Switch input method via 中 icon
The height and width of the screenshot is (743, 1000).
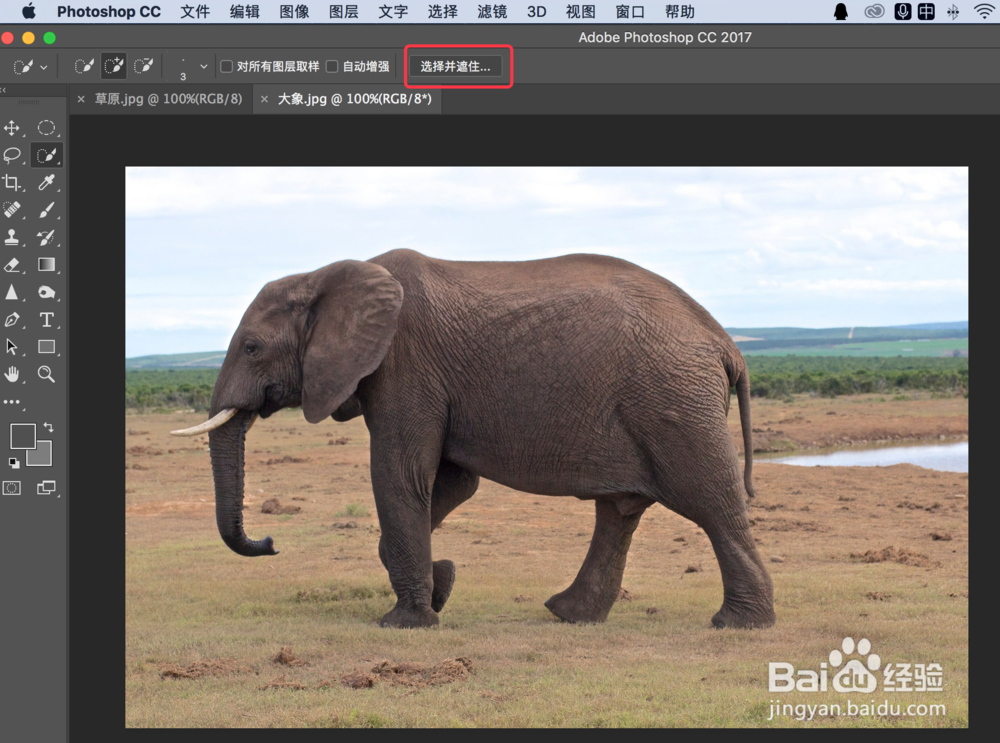(x=927, y=11)
